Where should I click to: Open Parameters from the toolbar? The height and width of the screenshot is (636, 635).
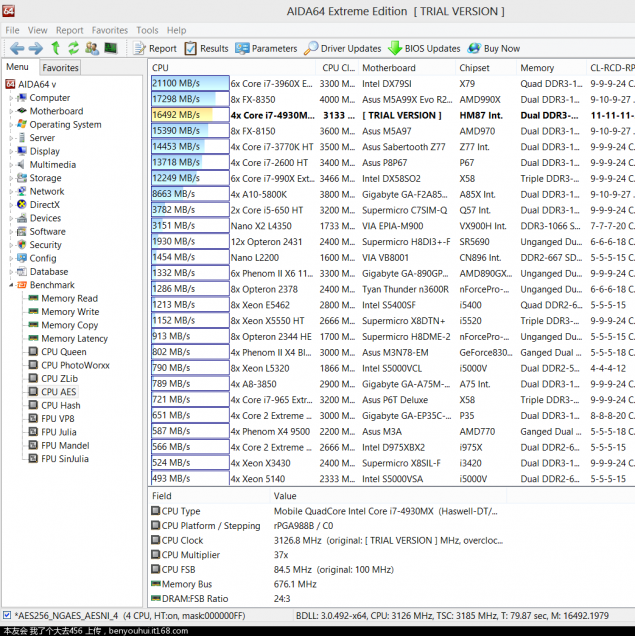(266, 49)
